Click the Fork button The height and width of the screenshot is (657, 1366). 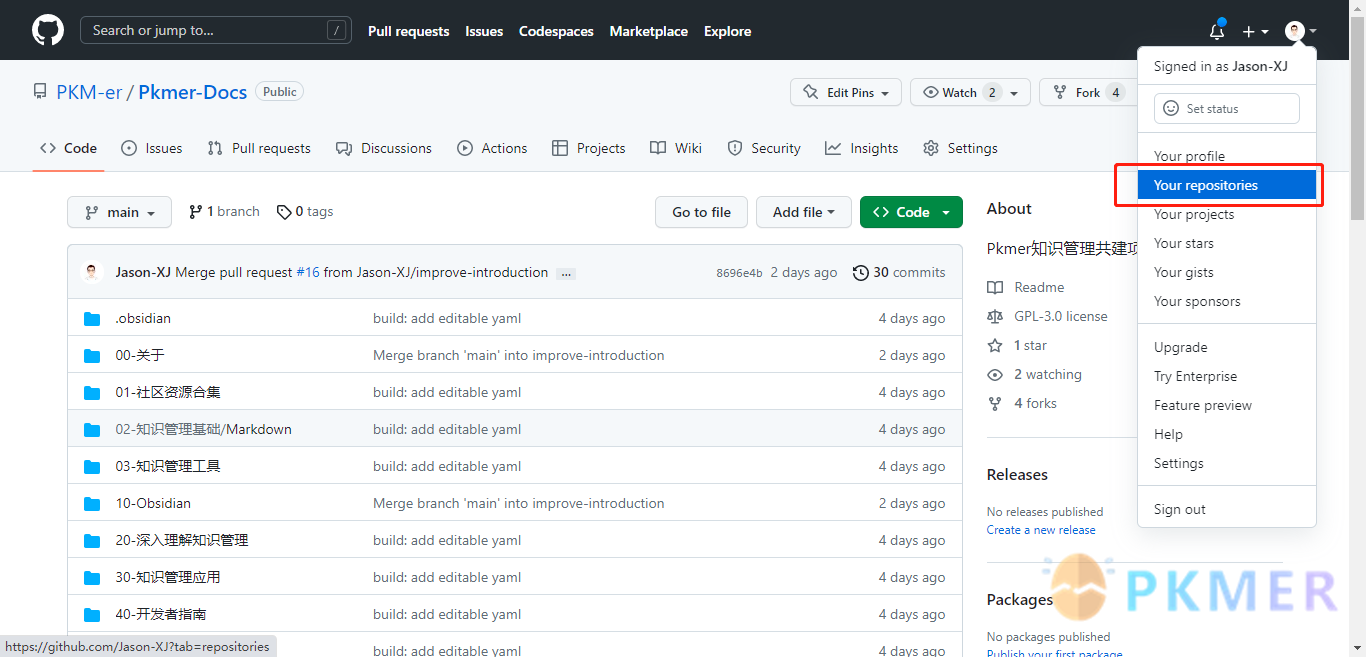[x=1087, y=92]
